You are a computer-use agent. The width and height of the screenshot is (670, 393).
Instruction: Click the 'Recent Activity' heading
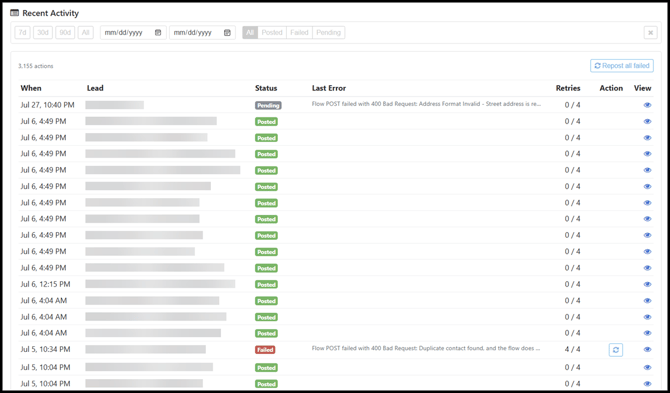[50, 13]
